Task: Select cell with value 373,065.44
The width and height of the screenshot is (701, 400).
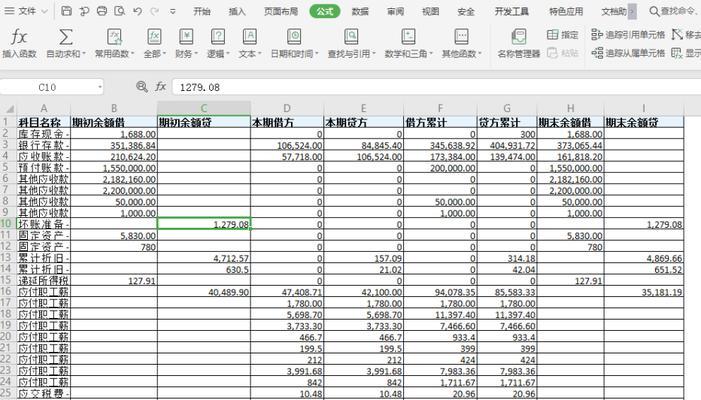Action: coord(570,145)
